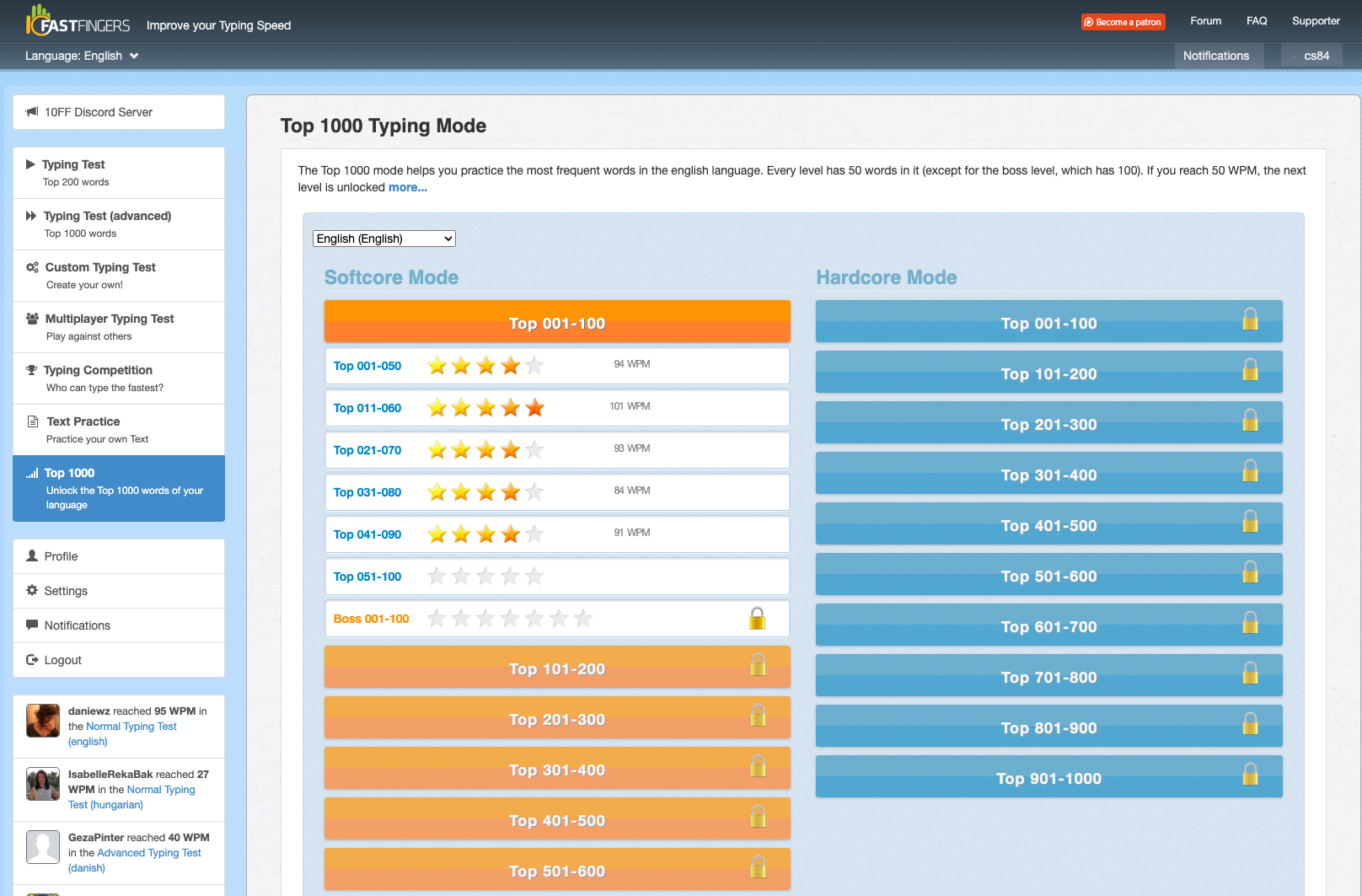Open the English (English) language select box

tap(383, 239)
